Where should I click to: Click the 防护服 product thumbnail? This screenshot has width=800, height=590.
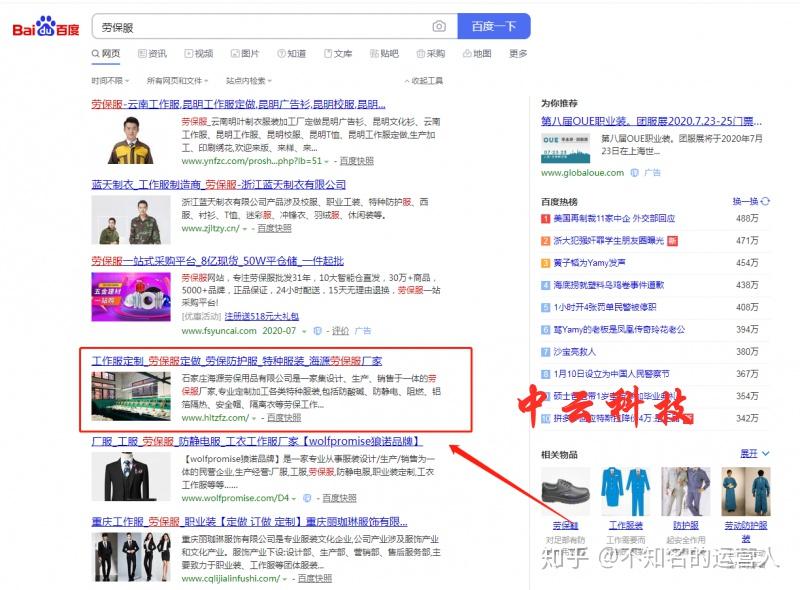[685, 490]
